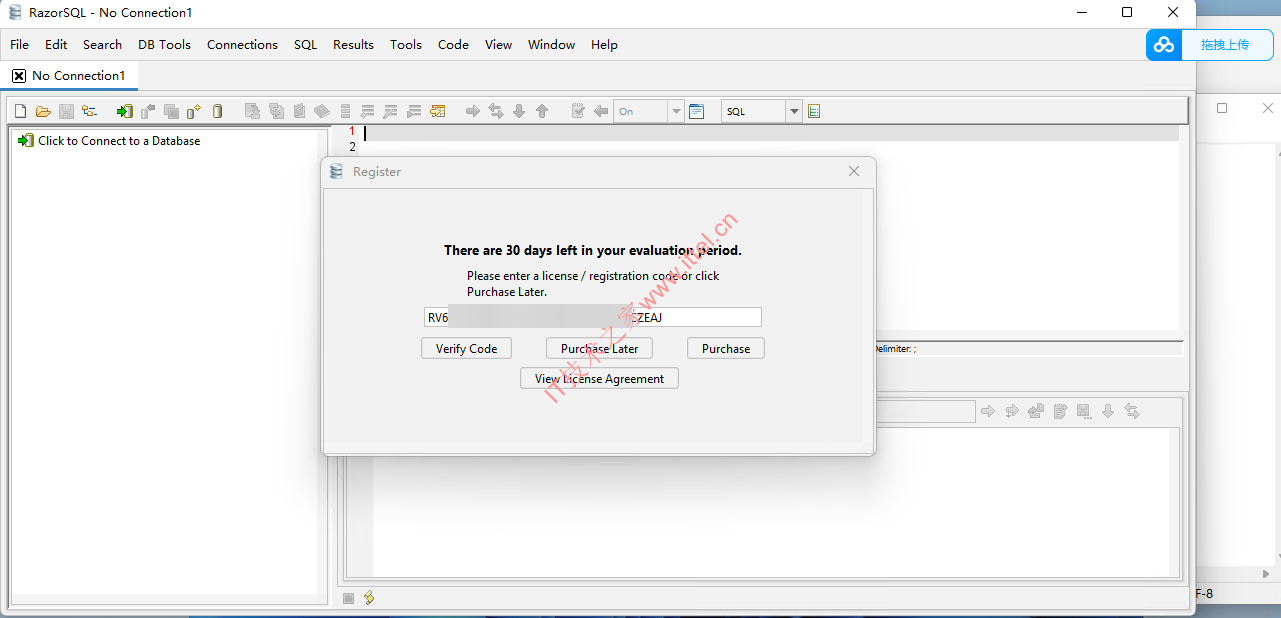Click the gray up arrow in main toolbar
Screen dimensions: 1281x618
click(542, 111)
